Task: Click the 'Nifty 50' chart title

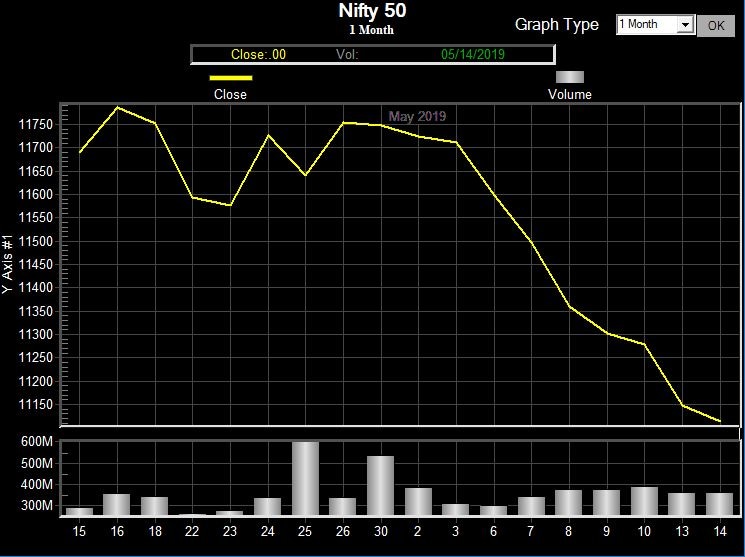Action: coord(372,12)
